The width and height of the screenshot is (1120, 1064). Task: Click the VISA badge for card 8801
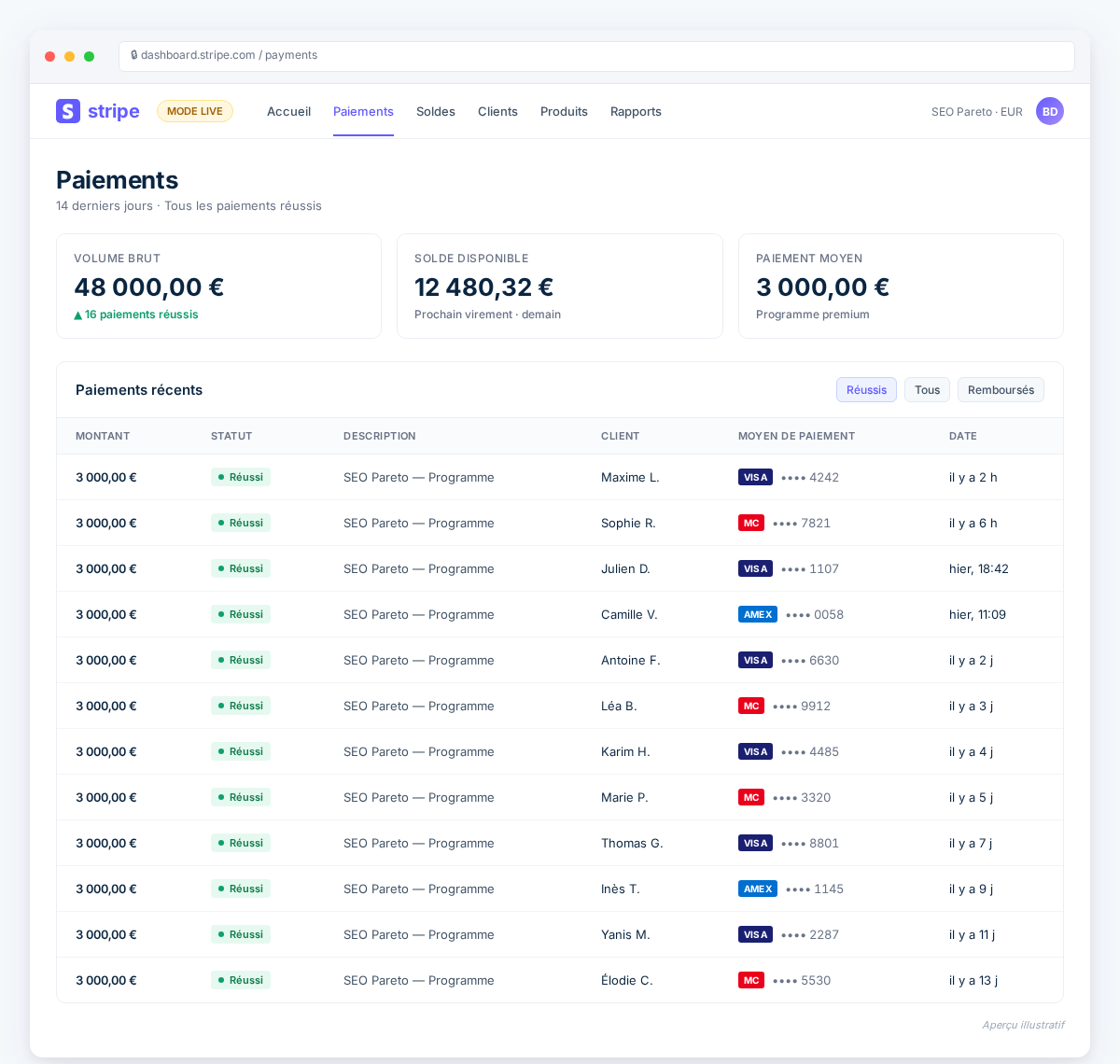click(x=755, y=843)
